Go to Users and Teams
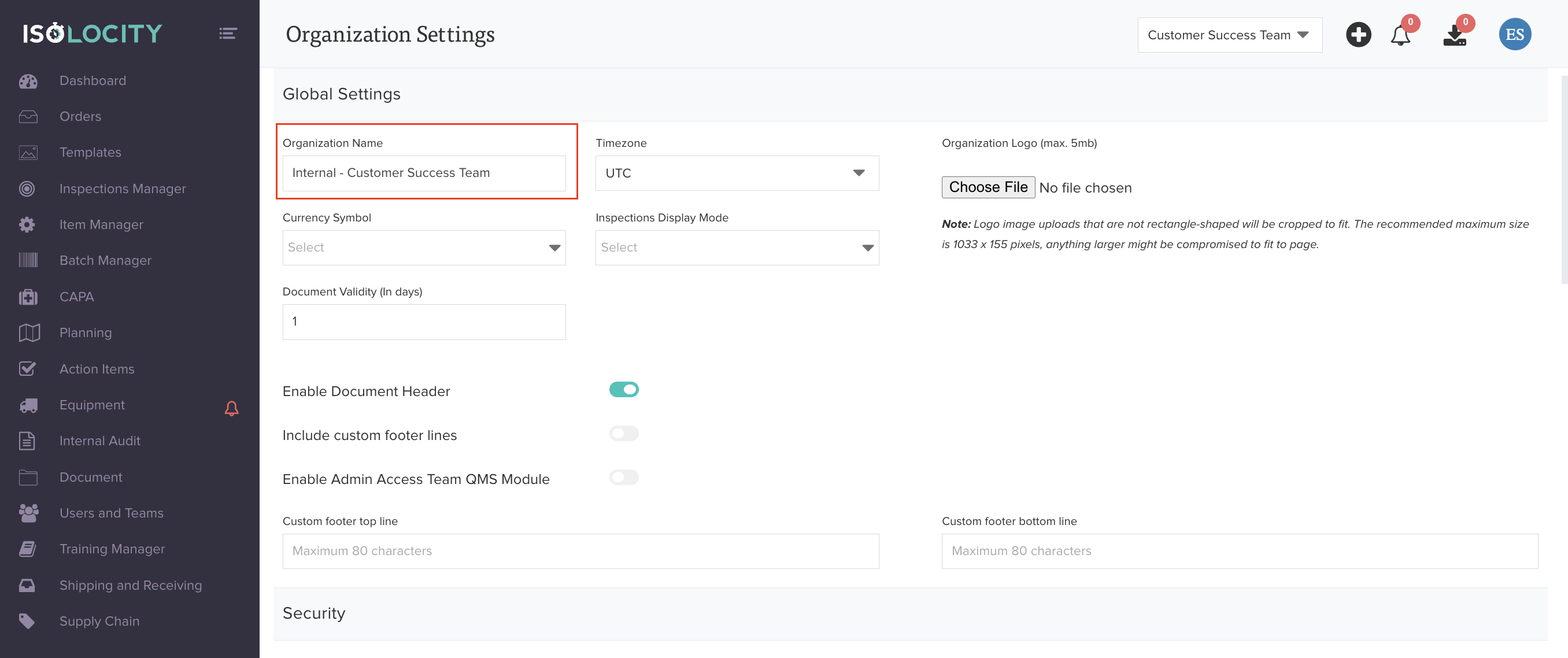 click(x=112, y=513)
